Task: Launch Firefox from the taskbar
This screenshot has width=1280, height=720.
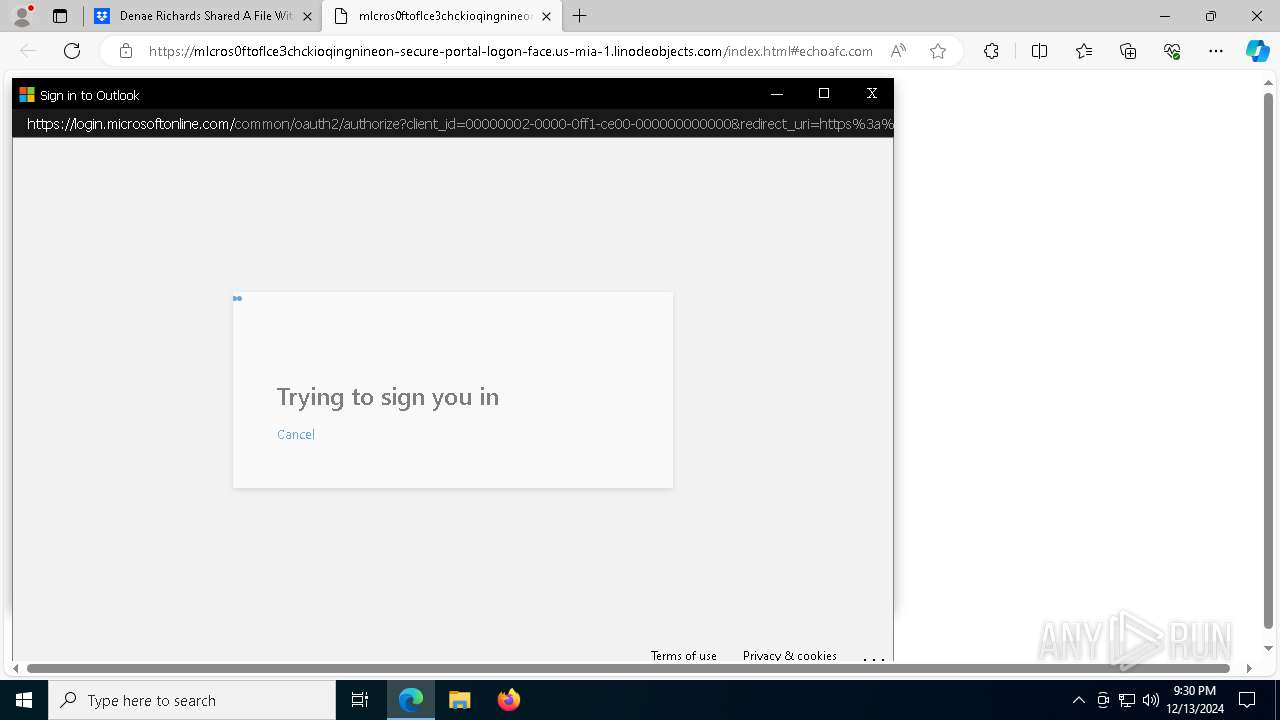Action: 508,700
